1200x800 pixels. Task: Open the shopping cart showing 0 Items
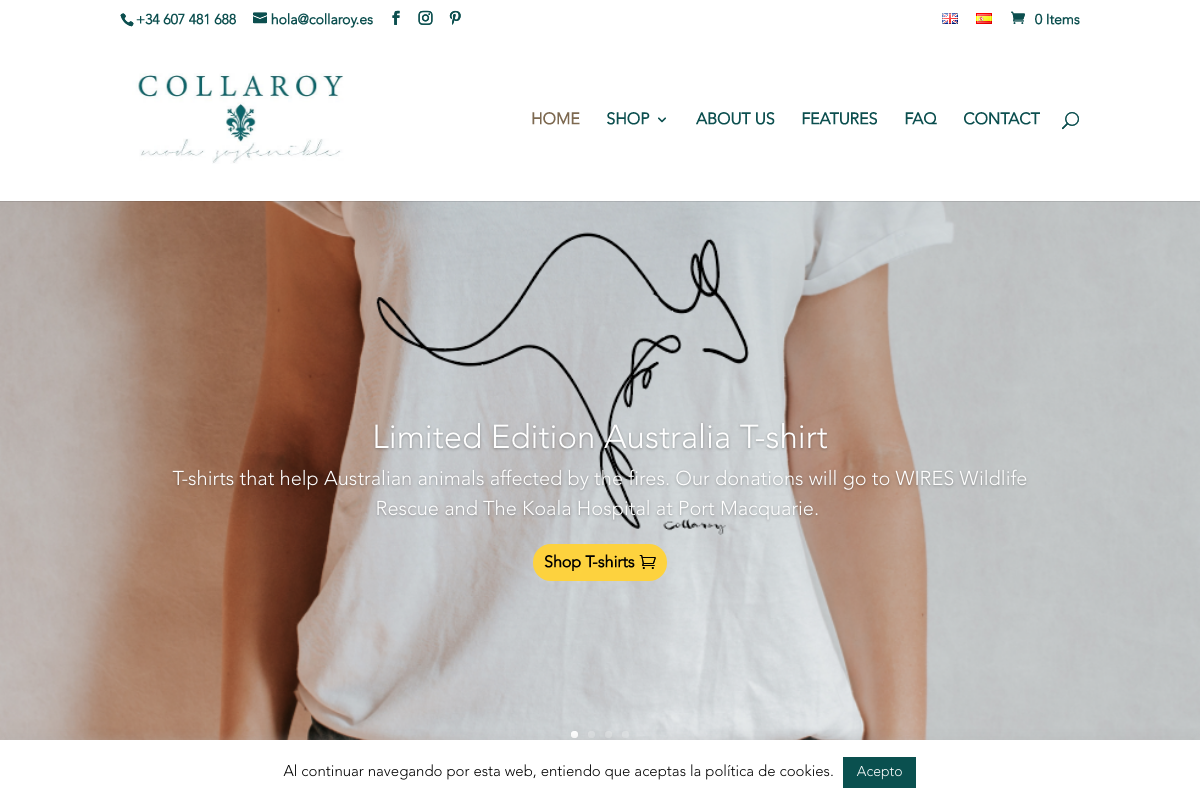[1045, 19]
